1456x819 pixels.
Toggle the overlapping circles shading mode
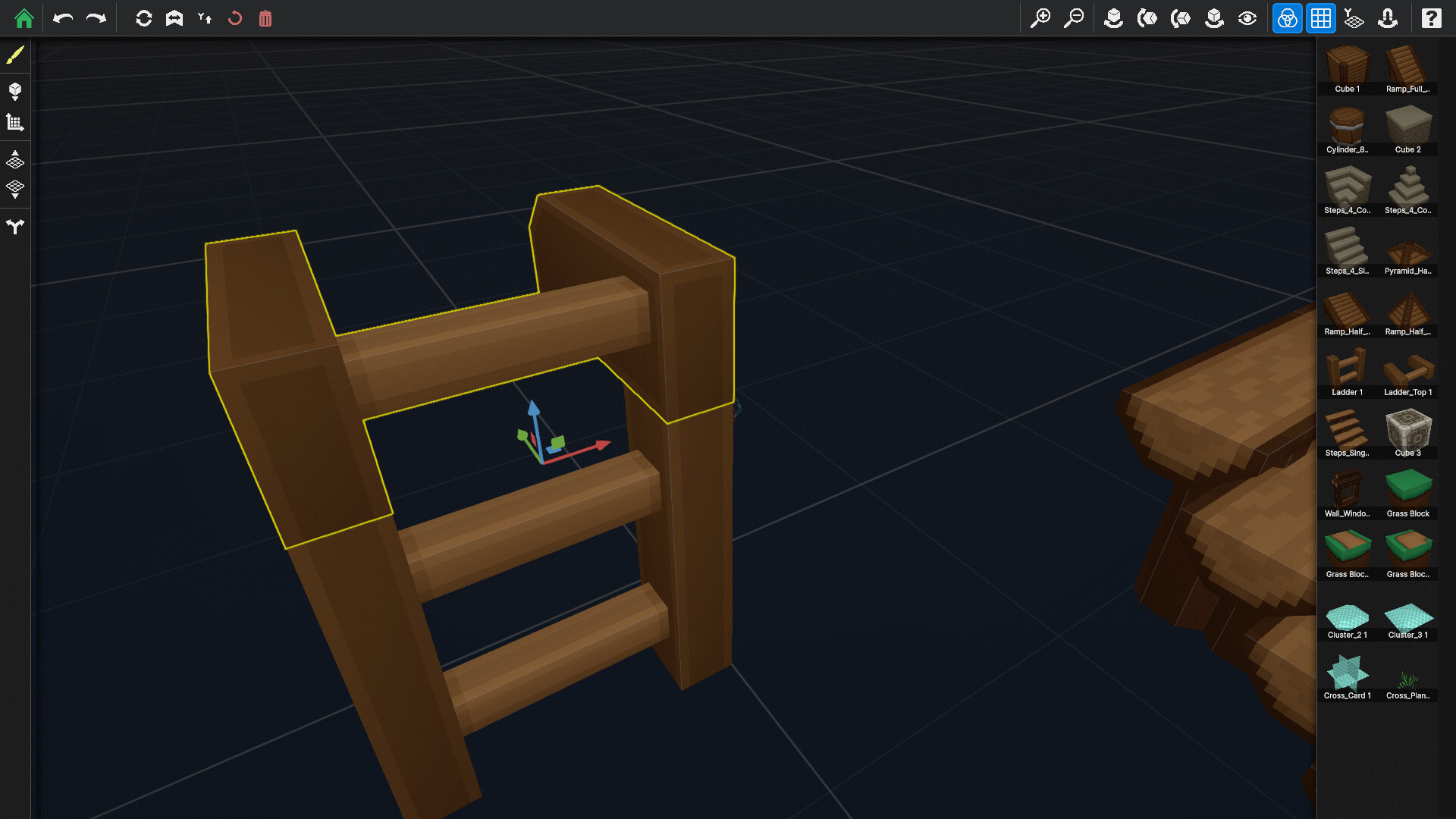(1287, 18)
